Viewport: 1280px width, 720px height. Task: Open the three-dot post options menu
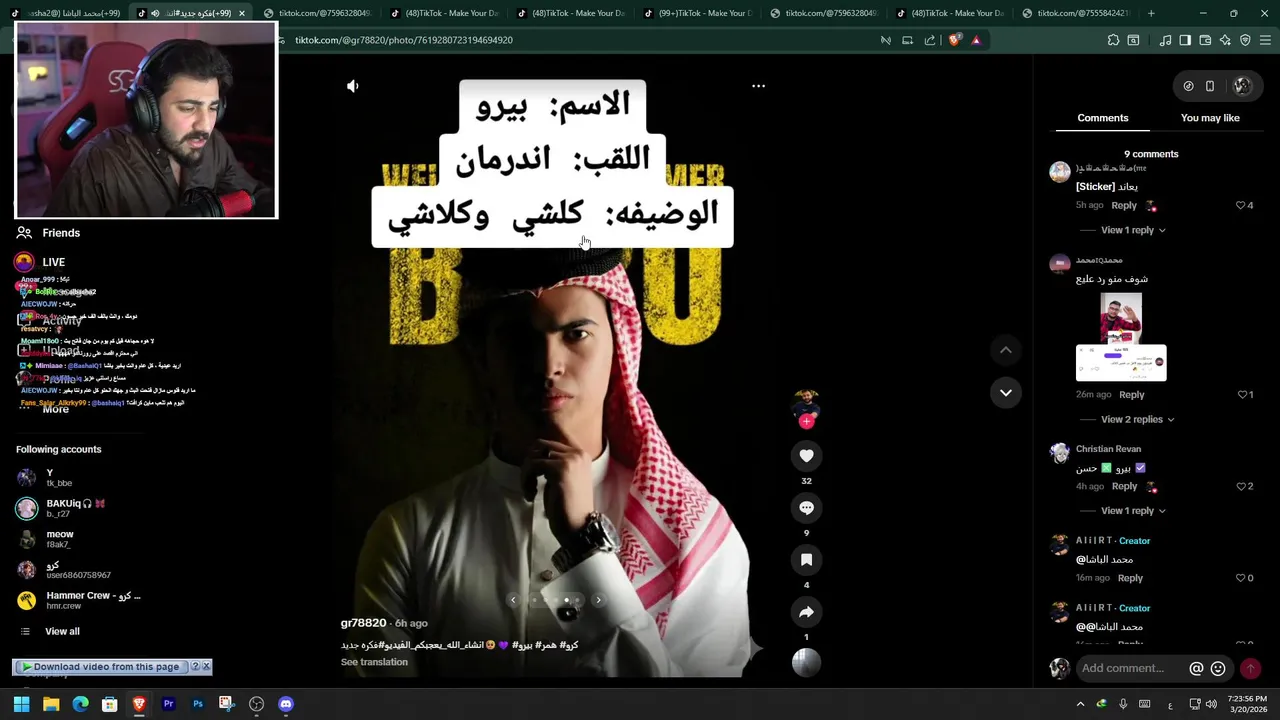(x=758, y=86)
